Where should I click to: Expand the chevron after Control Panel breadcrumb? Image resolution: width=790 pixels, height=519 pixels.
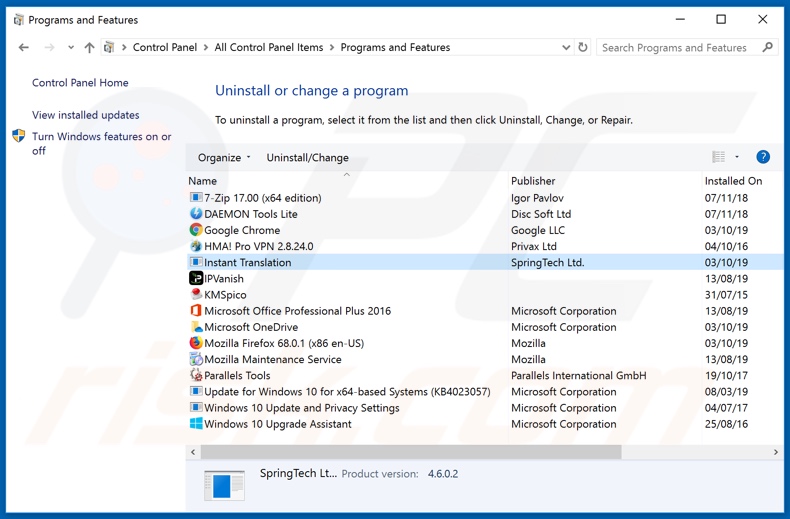point(206,47)
